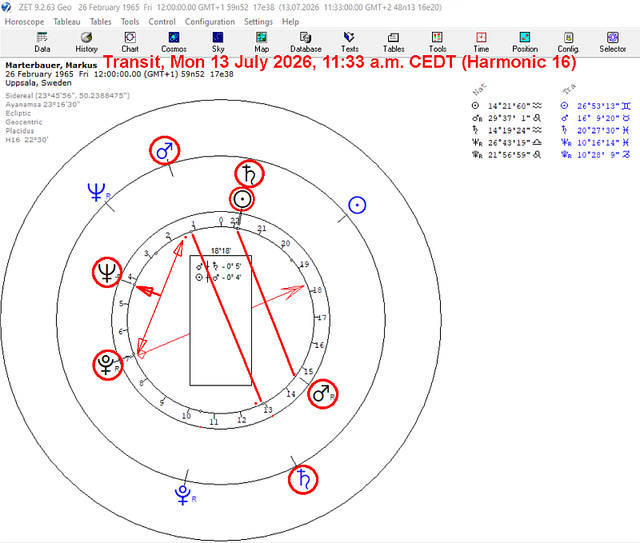Open the Tables toolbar icon
The height and width of the screenshot is (543, 640).
[393, 38]
